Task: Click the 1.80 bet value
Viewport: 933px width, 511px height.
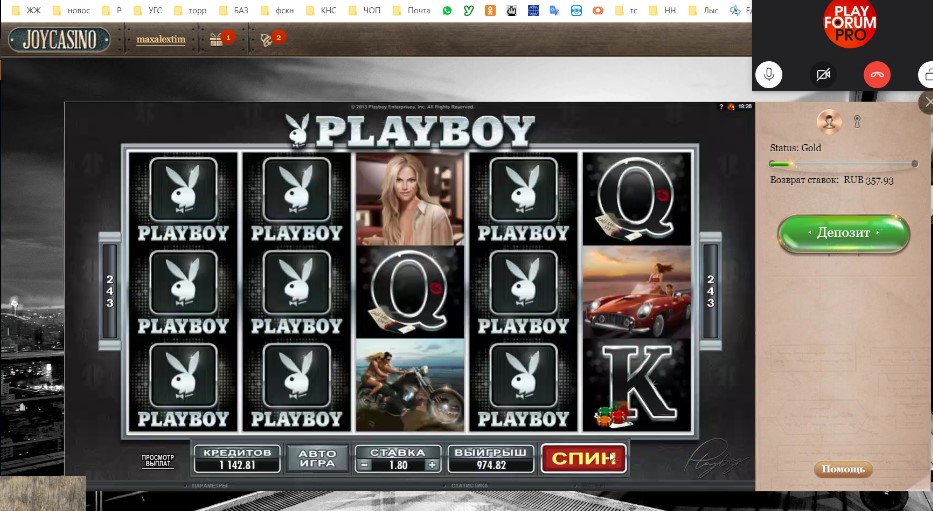Action: [x=398, y=465]
